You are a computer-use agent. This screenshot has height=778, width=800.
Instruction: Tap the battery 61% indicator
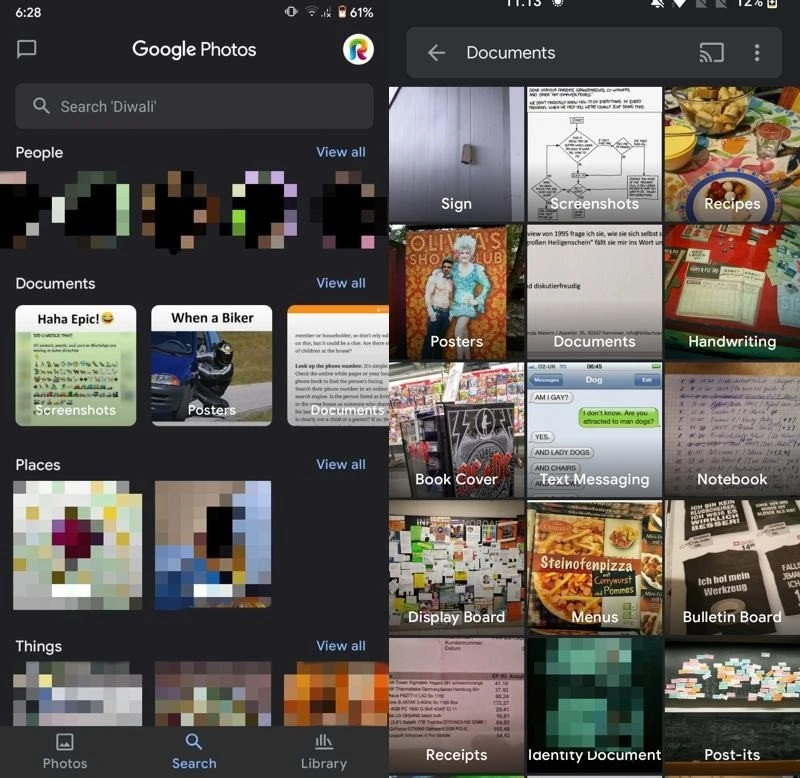point(356,12)
